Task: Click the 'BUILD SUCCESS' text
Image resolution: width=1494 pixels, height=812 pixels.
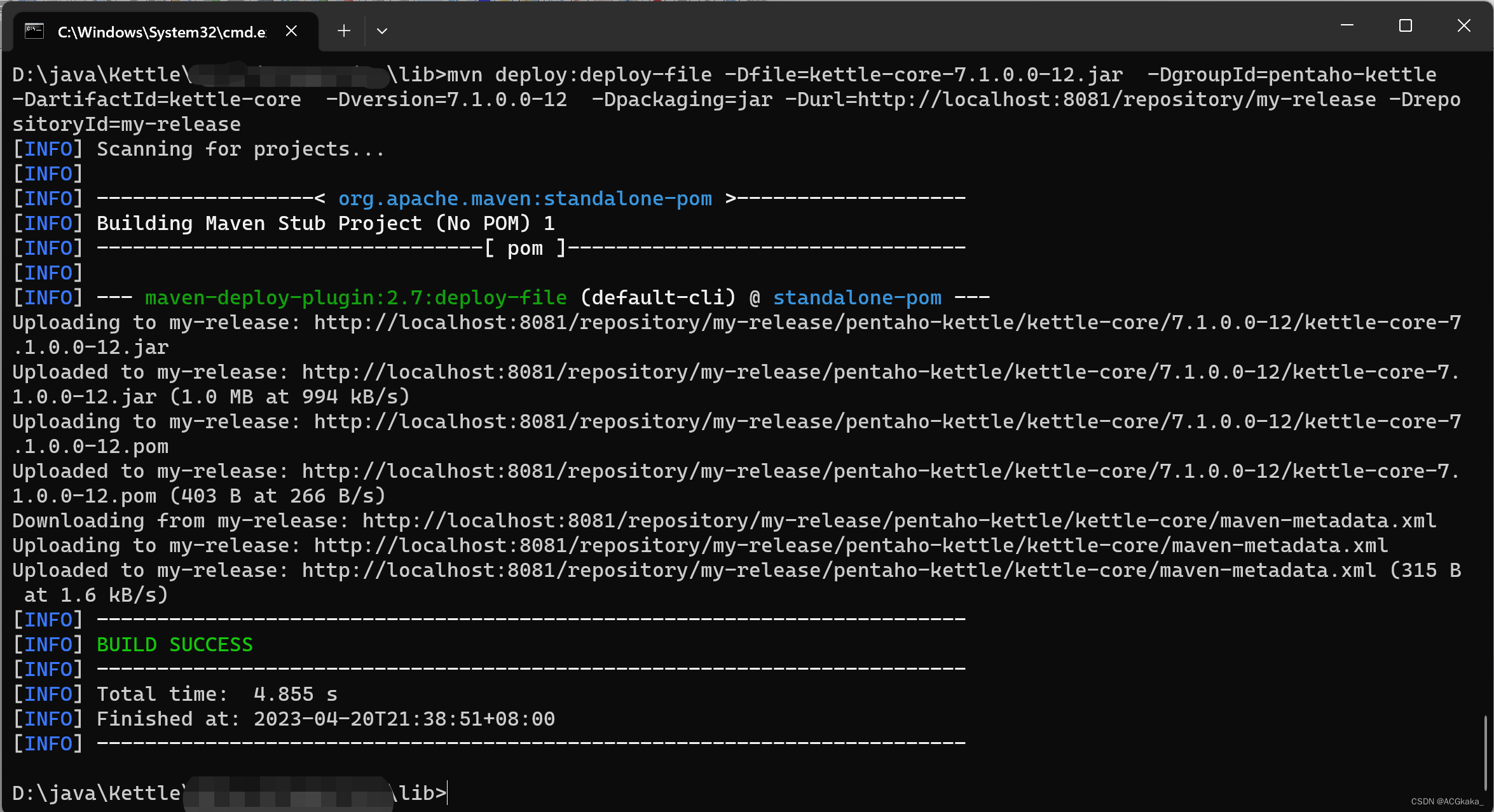Action: click(x=175, y=644)
